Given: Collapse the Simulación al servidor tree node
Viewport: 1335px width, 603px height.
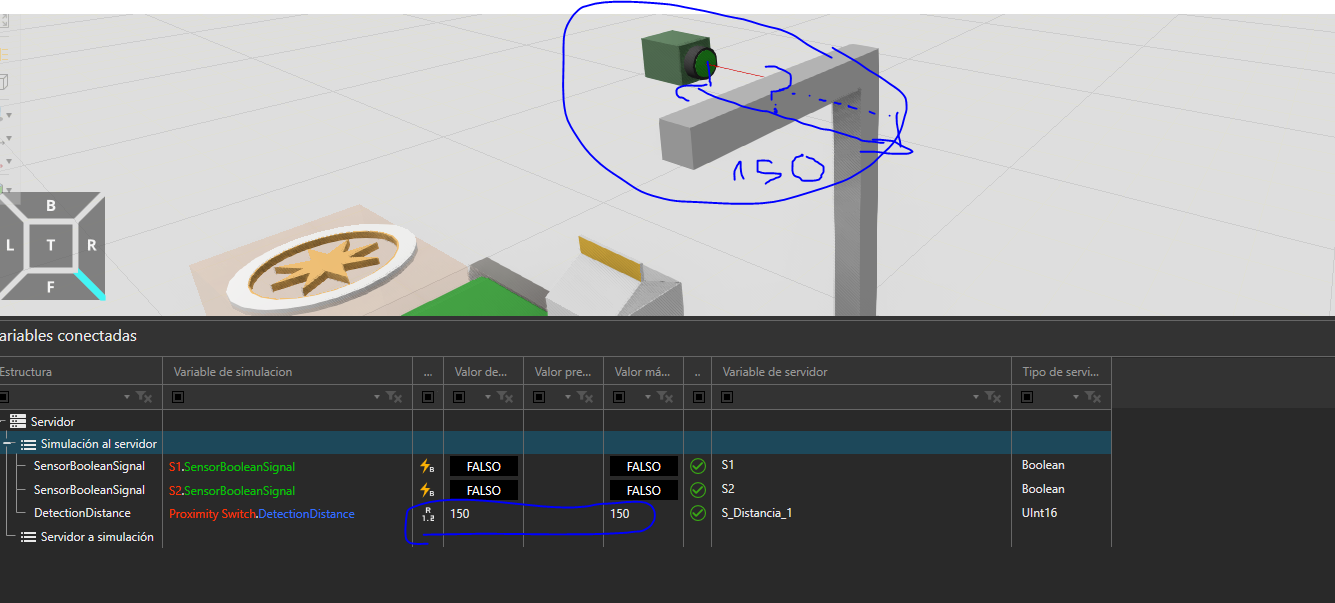Looking at the screenshot, I should (7, 444).
